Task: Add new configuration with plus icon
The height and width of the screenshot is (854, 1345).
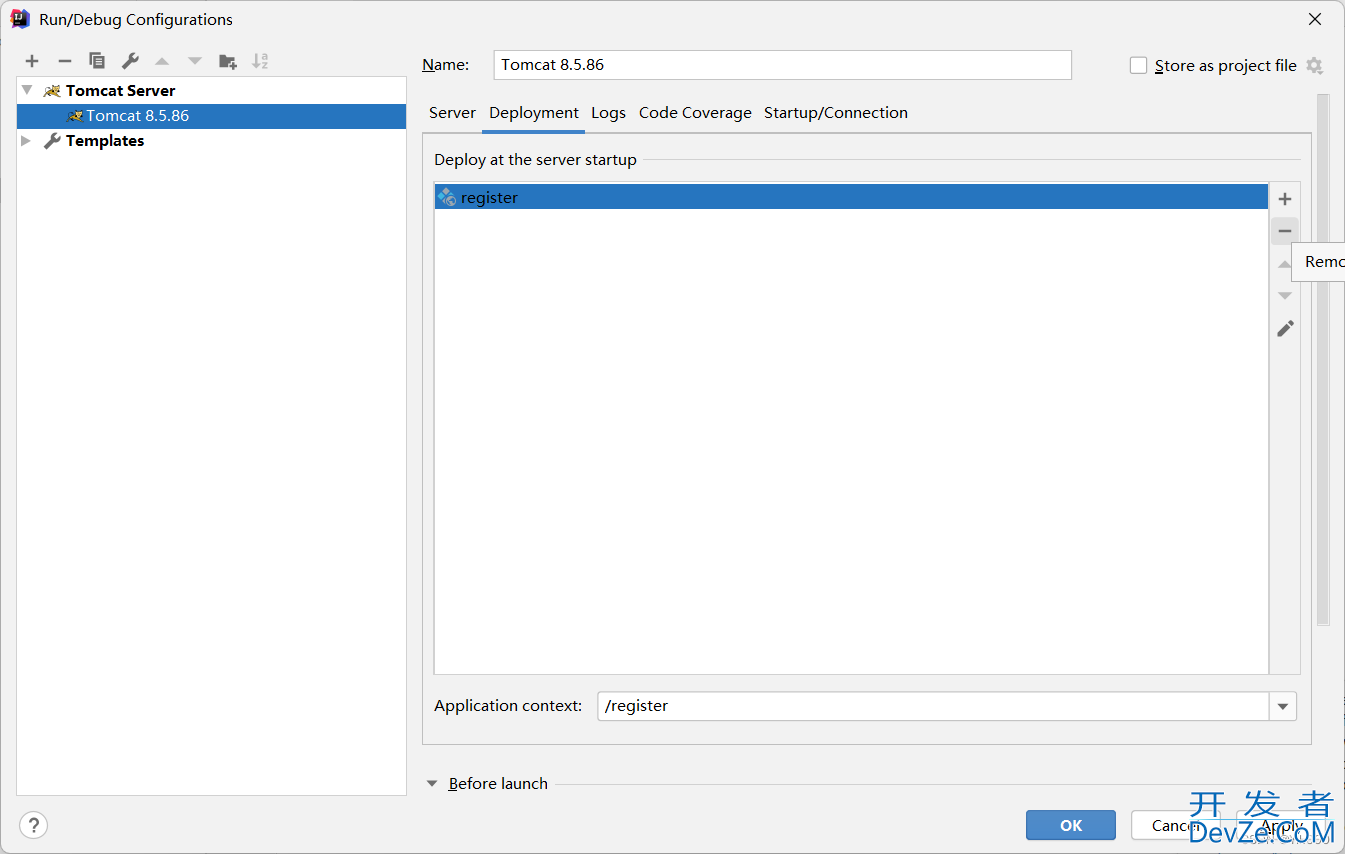Action: (x=32, y=61)
